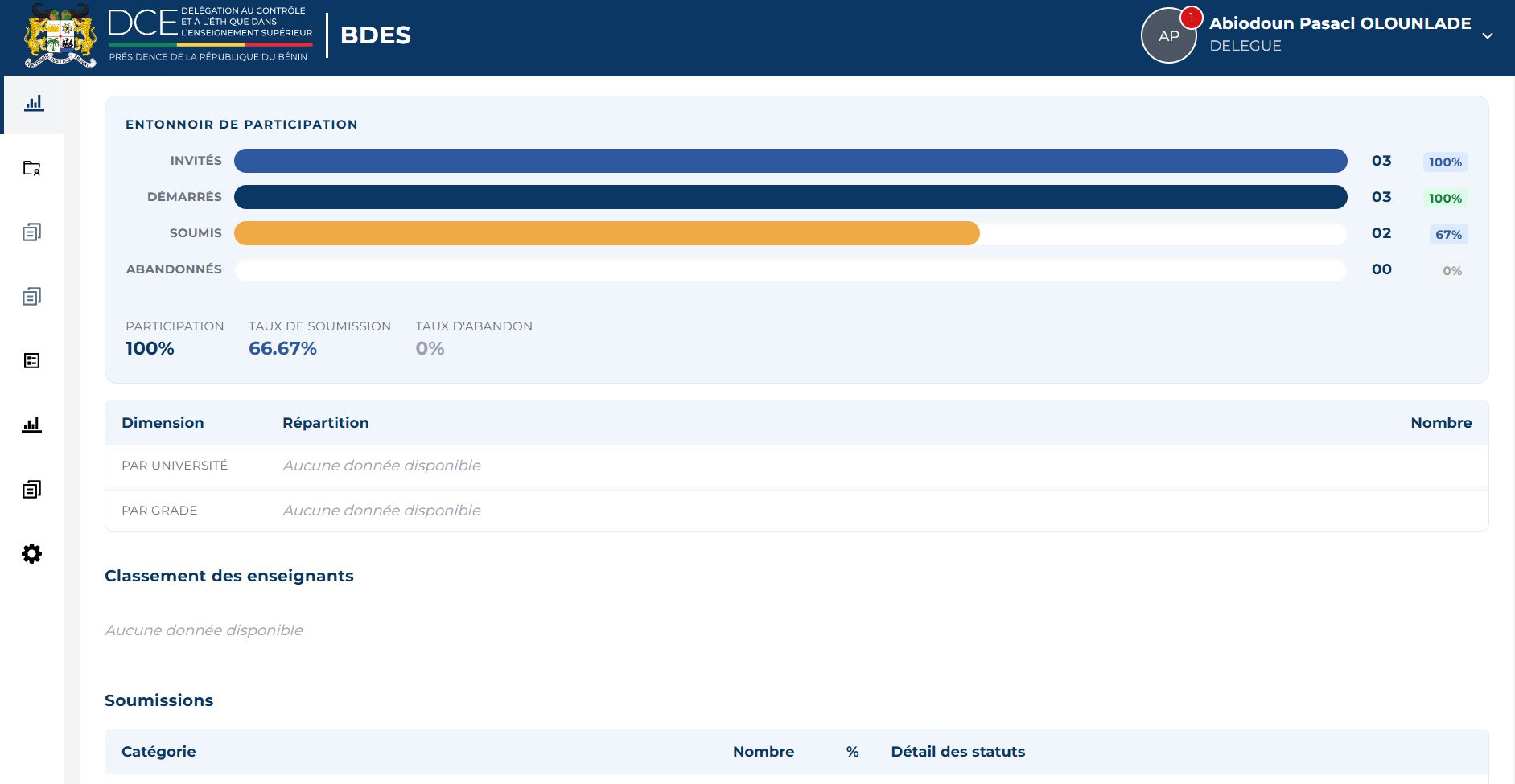Select the PAR UNIVERSITÉ row
Image resolution: width=1515 pixels, height=784 pixels.
coord(797,466)
